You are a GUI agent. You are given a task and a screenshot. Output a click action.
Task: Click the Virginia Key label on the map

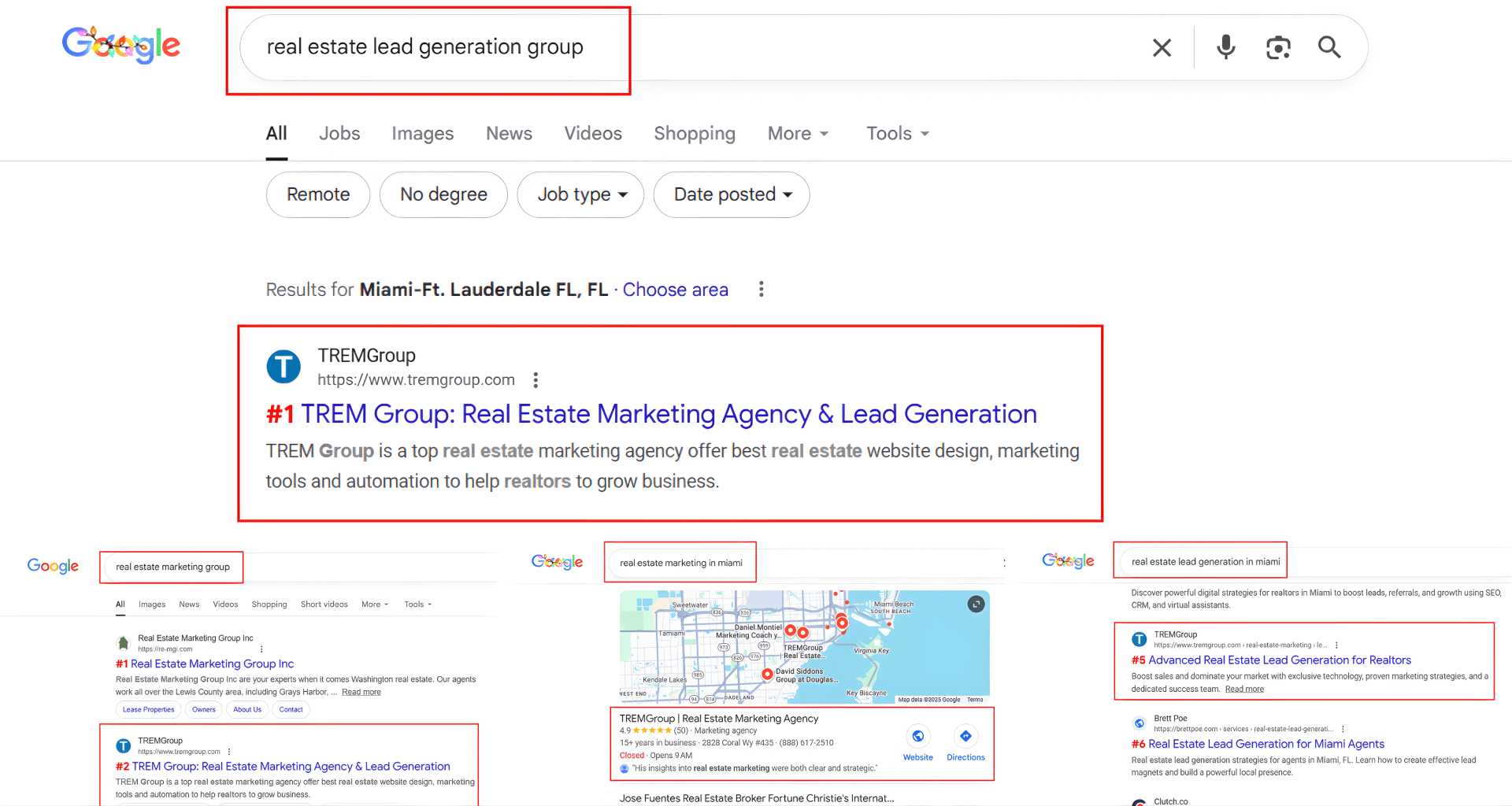pos(871,651)
